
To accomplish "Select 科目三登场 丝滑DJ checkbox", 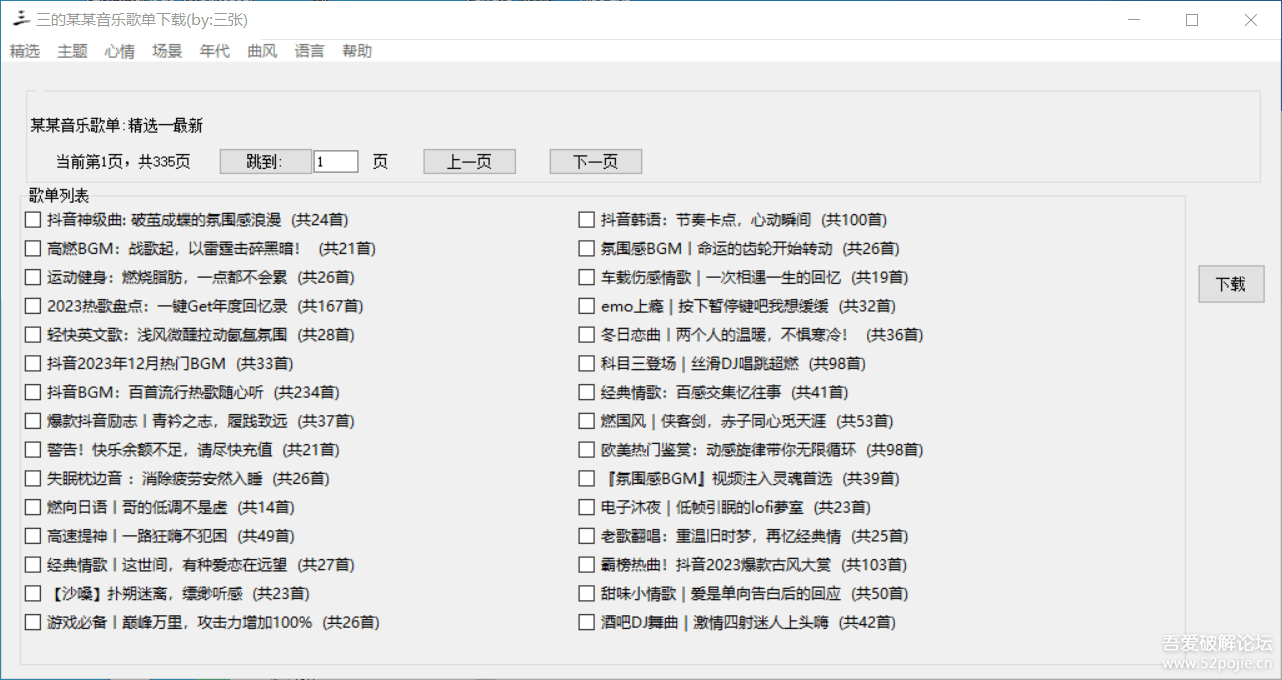I will [587, 364].
